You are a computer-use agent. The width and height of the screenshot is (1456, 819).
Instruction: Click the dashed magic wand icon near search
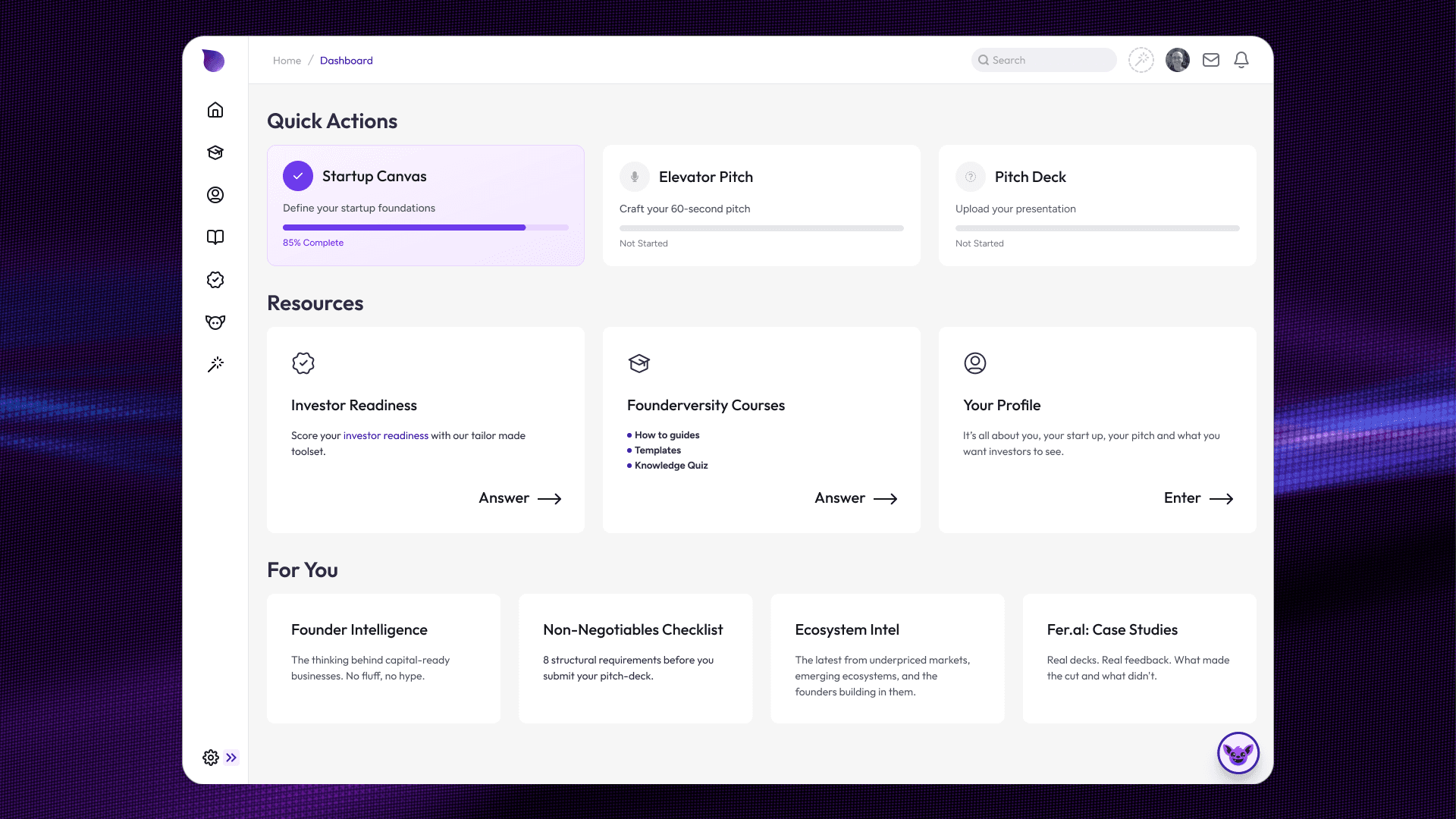coord(1141,59)
